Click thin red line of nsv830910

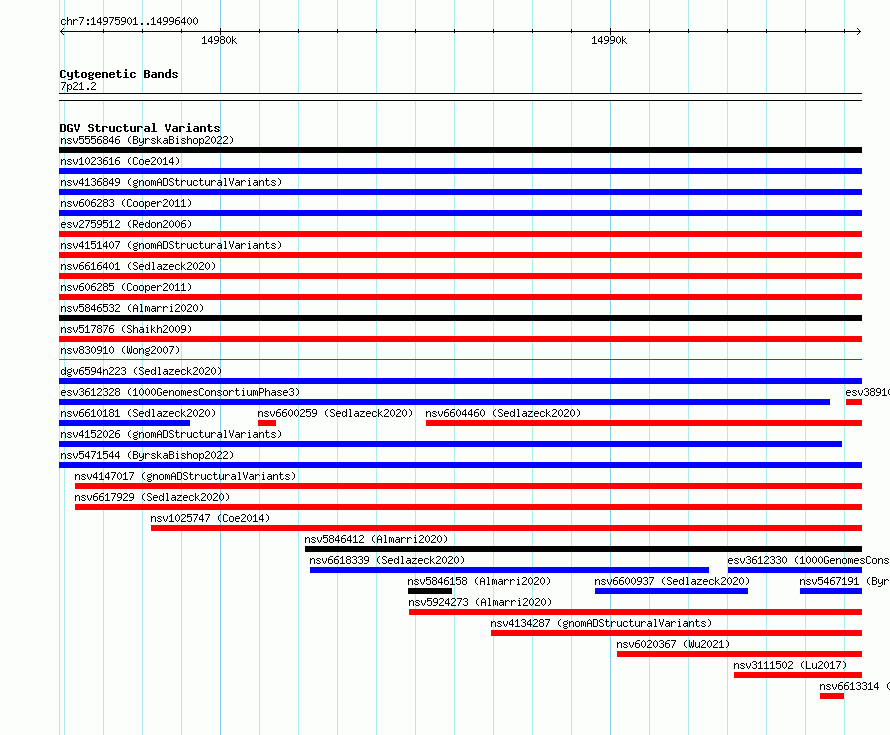tap(460, 360)
